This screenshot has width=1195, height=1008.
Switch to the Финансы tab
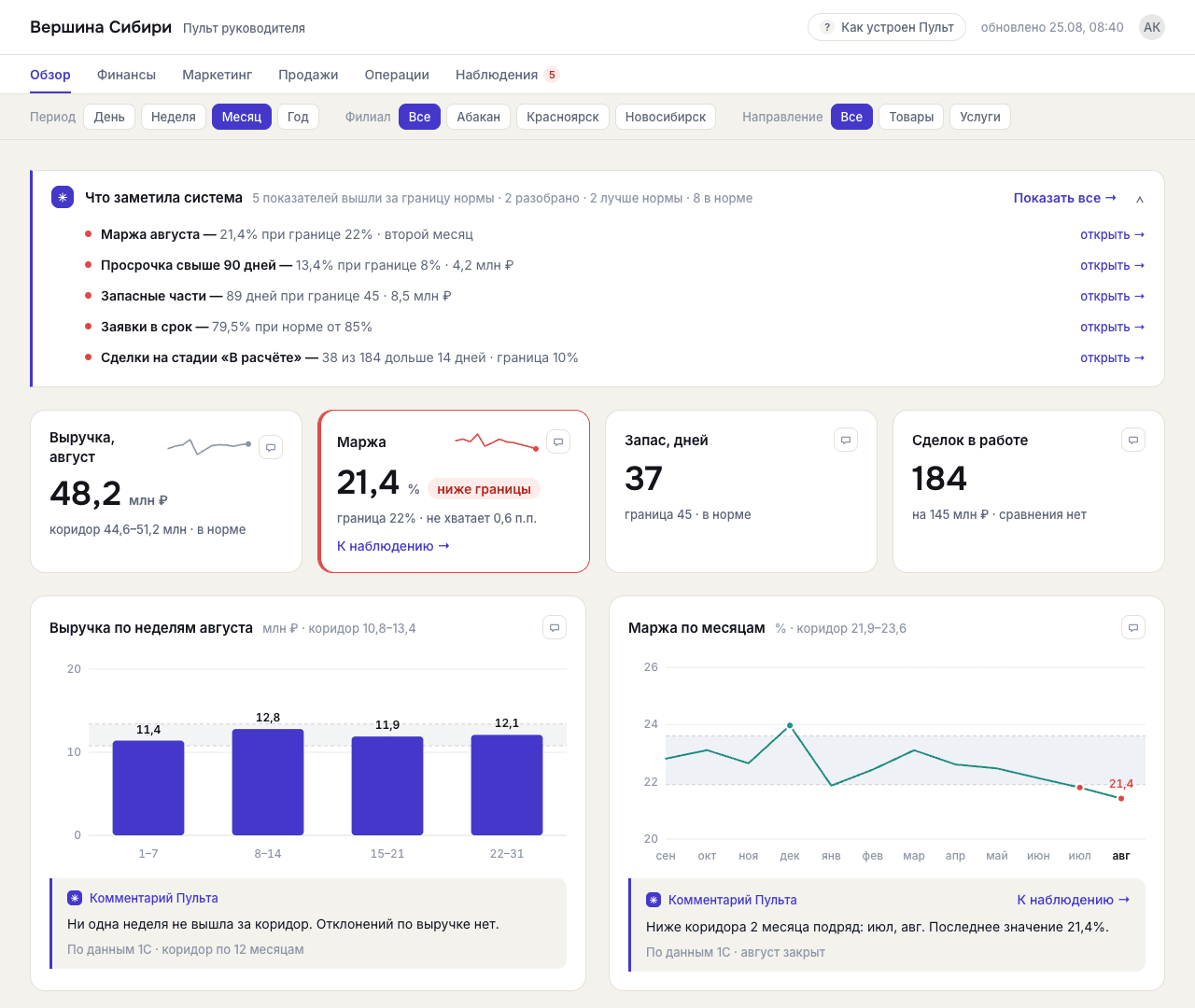coord(126,75)
